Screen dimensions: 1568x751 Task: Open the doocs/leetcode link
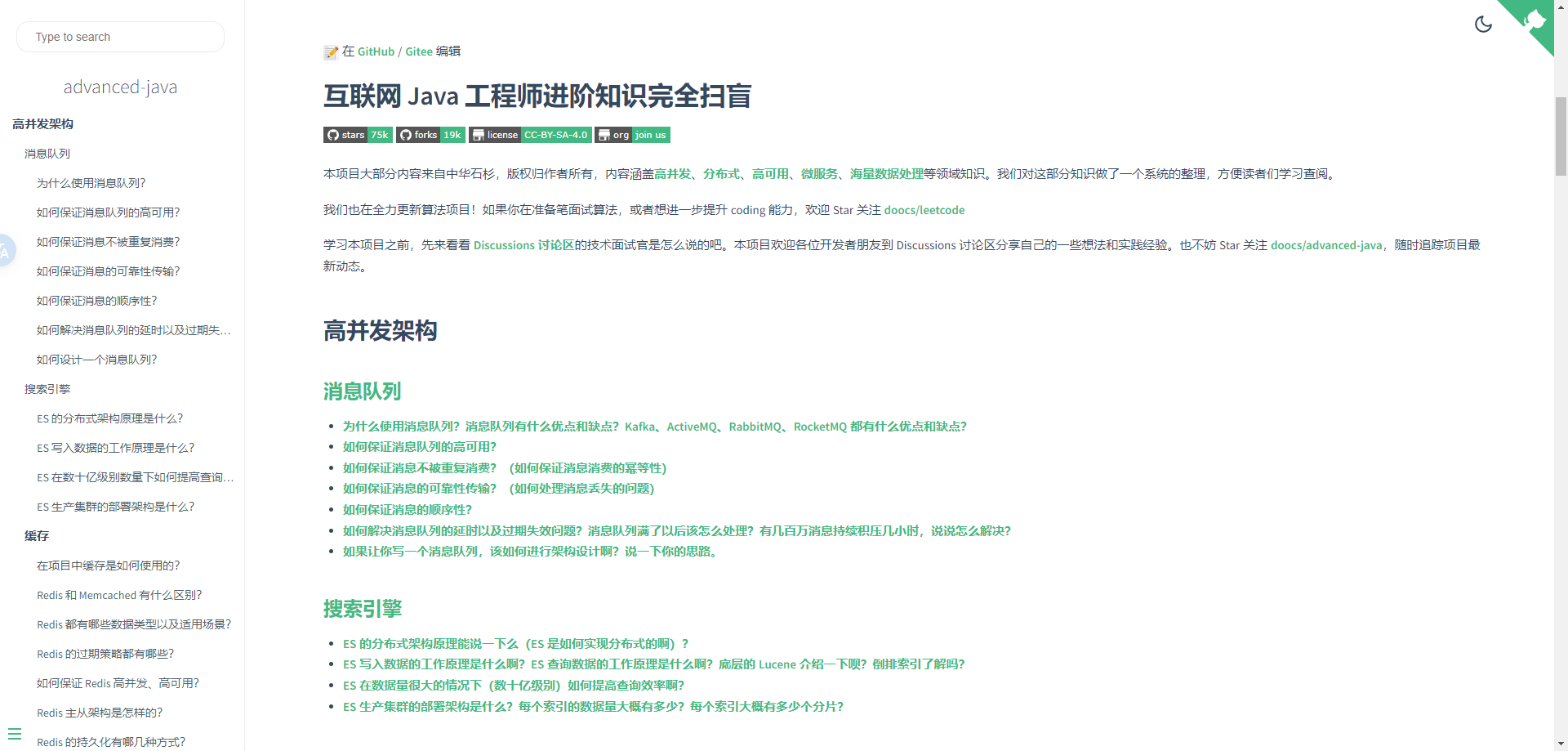(925, 210)
